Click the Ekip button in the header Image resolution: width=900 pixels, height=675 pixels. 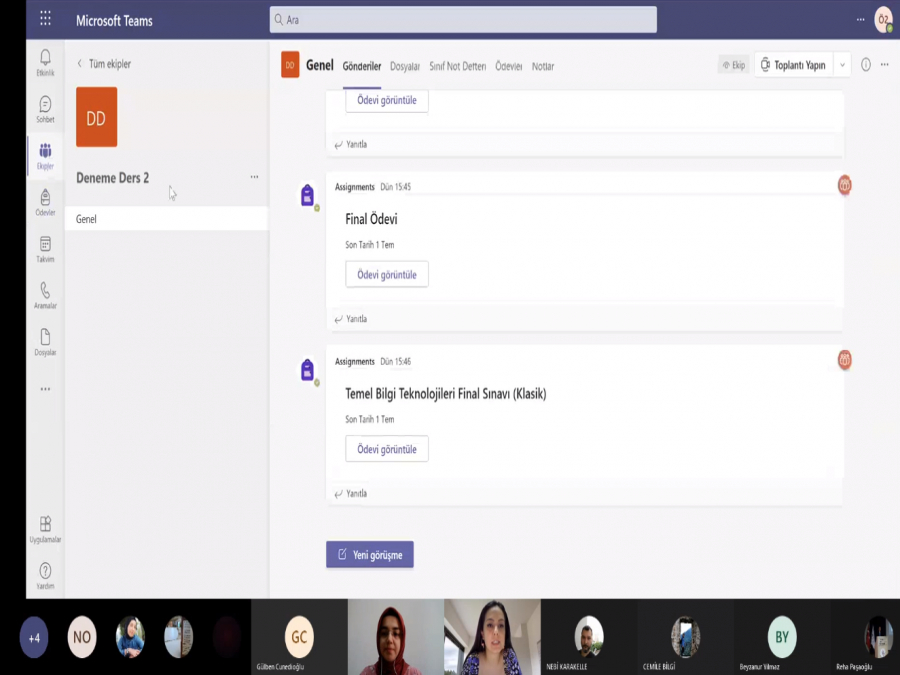734,65
